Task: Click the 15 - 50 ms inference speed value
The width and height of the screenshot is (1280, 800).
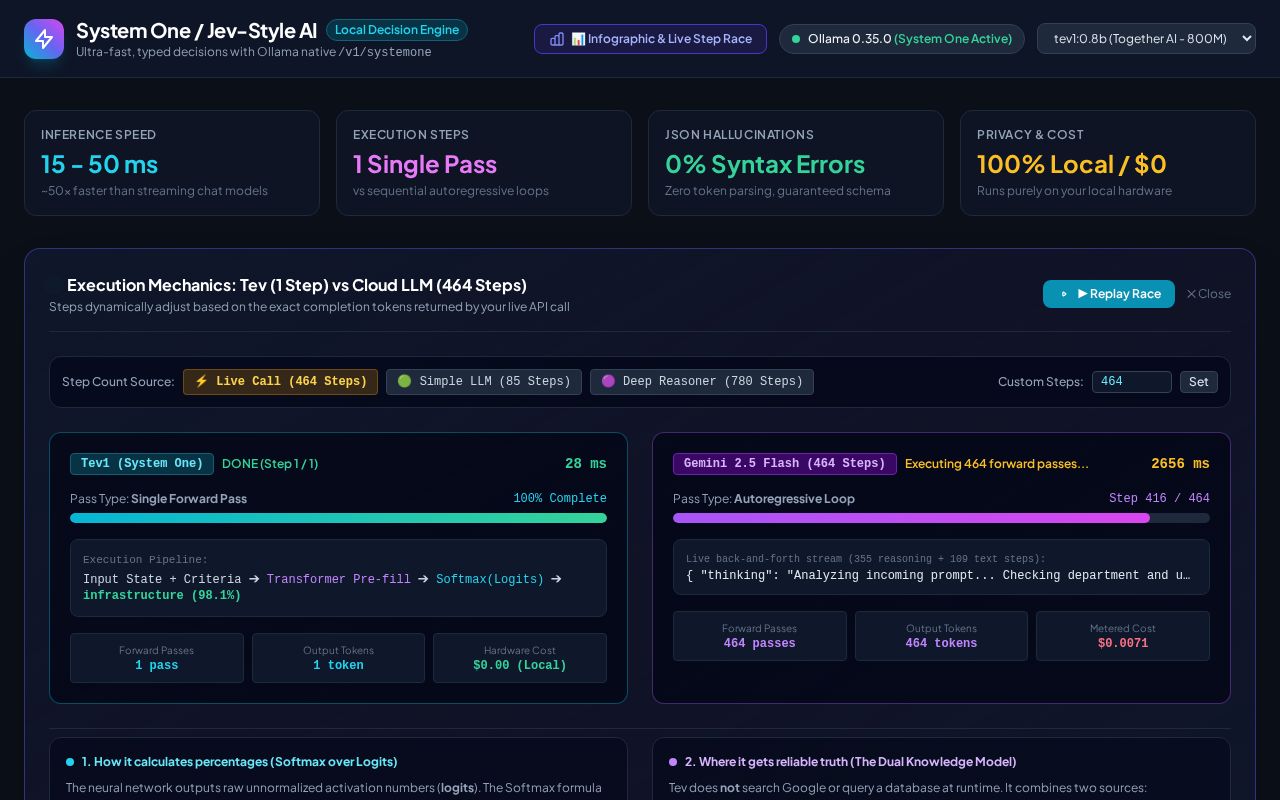Action: coord(100,164)
